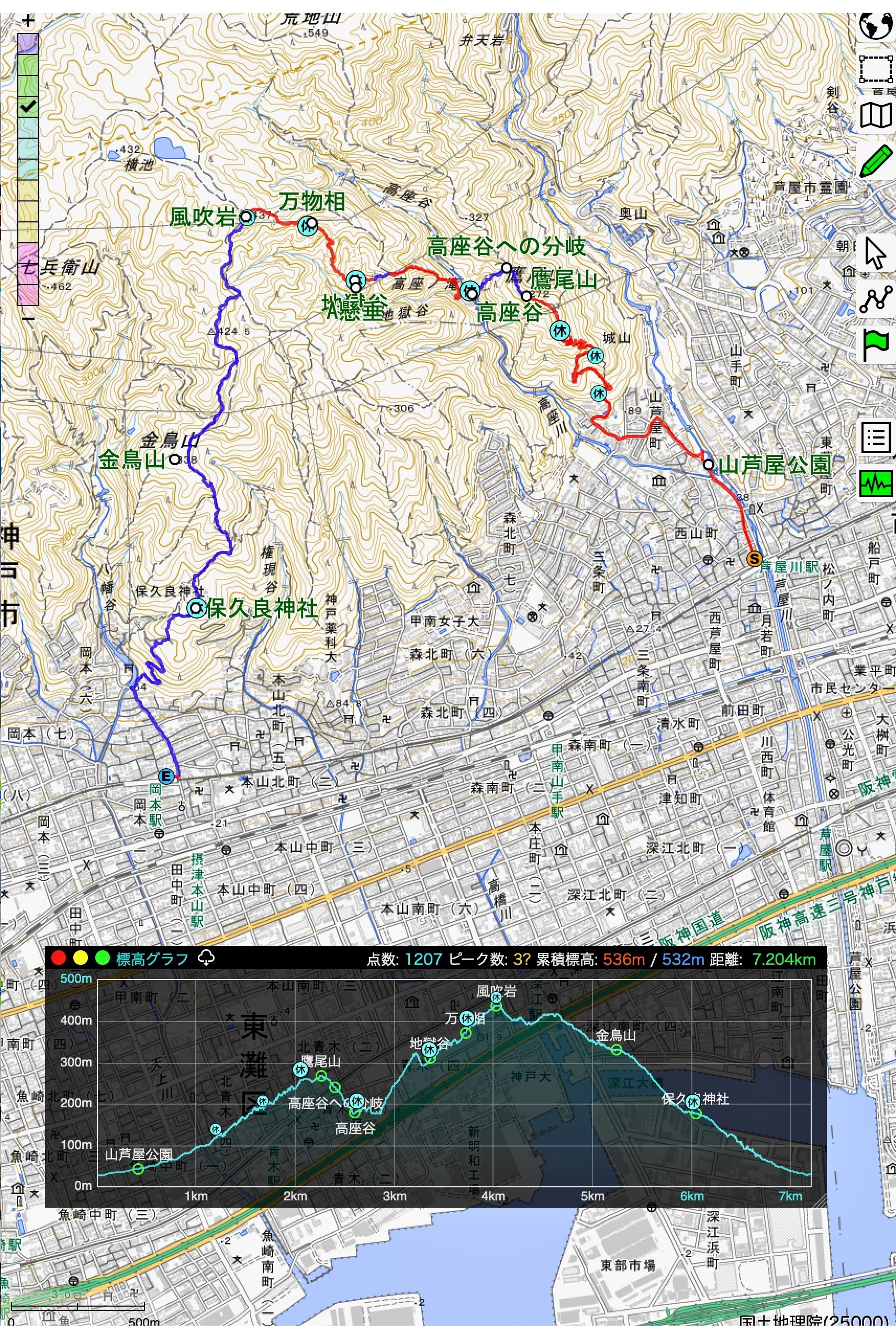Open the folded map icon

[x=876, y=115]
